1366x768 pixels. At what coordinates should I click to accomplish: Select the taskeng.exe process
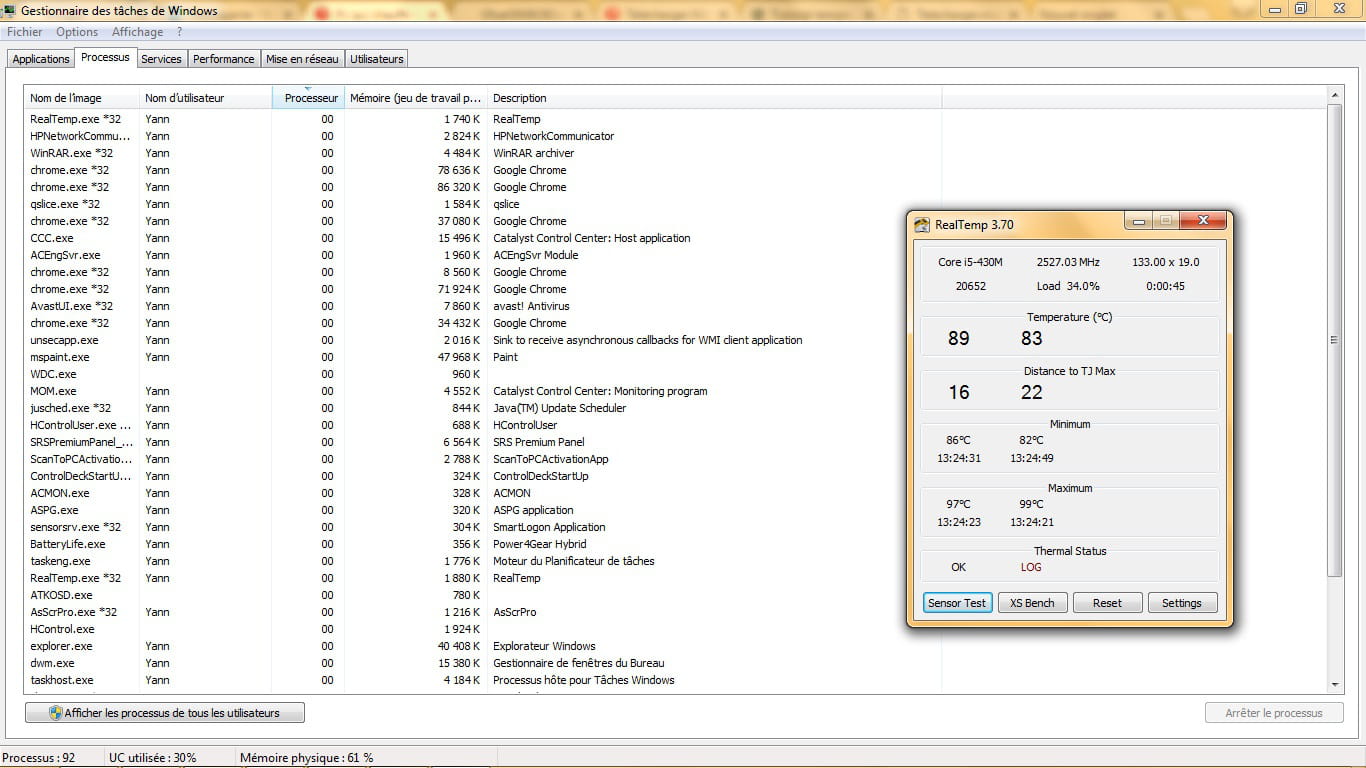(x=483, y=561)
